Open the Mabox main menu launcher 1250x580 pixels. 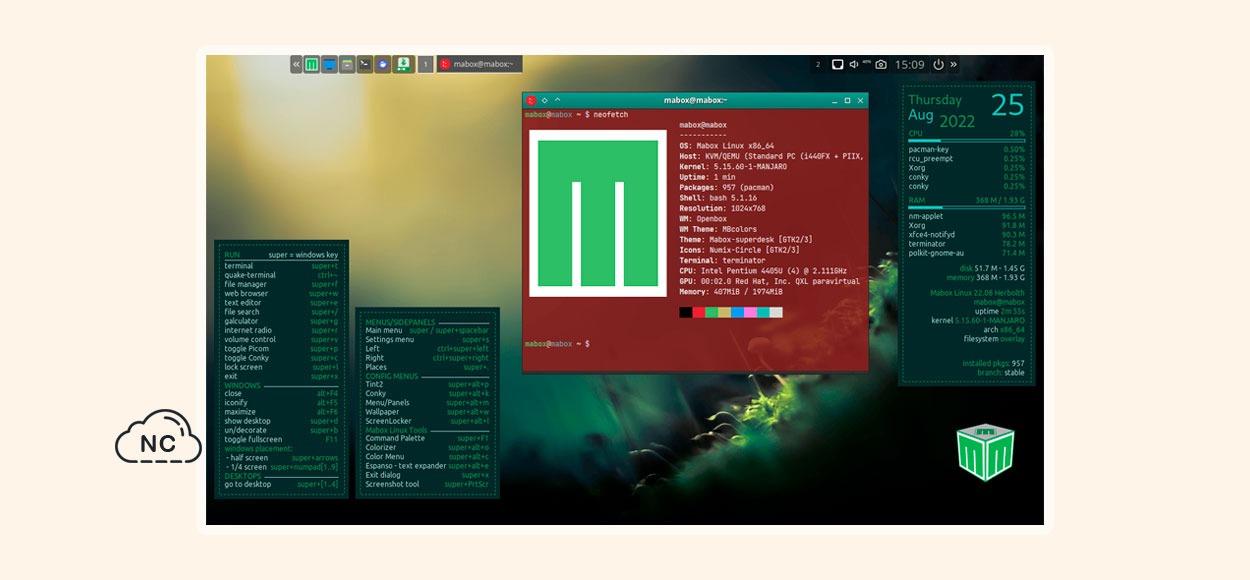(312, 64)
